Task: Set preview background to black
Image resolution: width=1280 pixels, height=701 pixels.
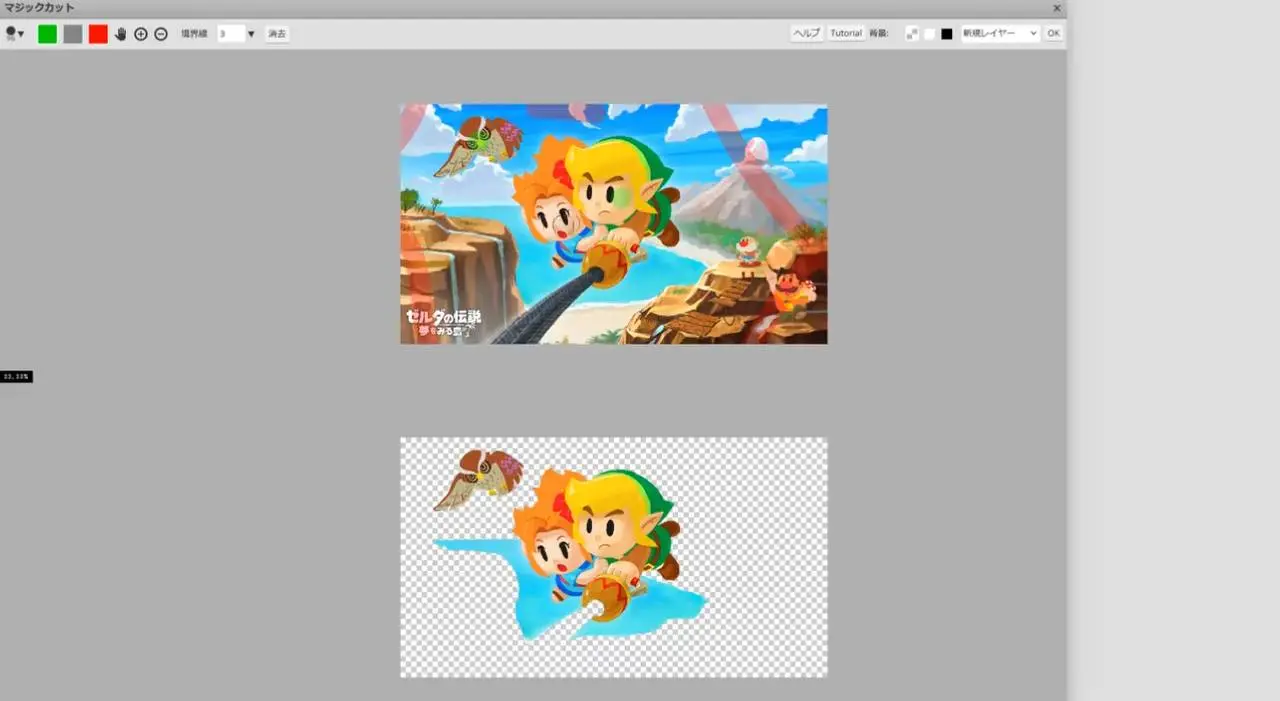Action: (946, 34)
